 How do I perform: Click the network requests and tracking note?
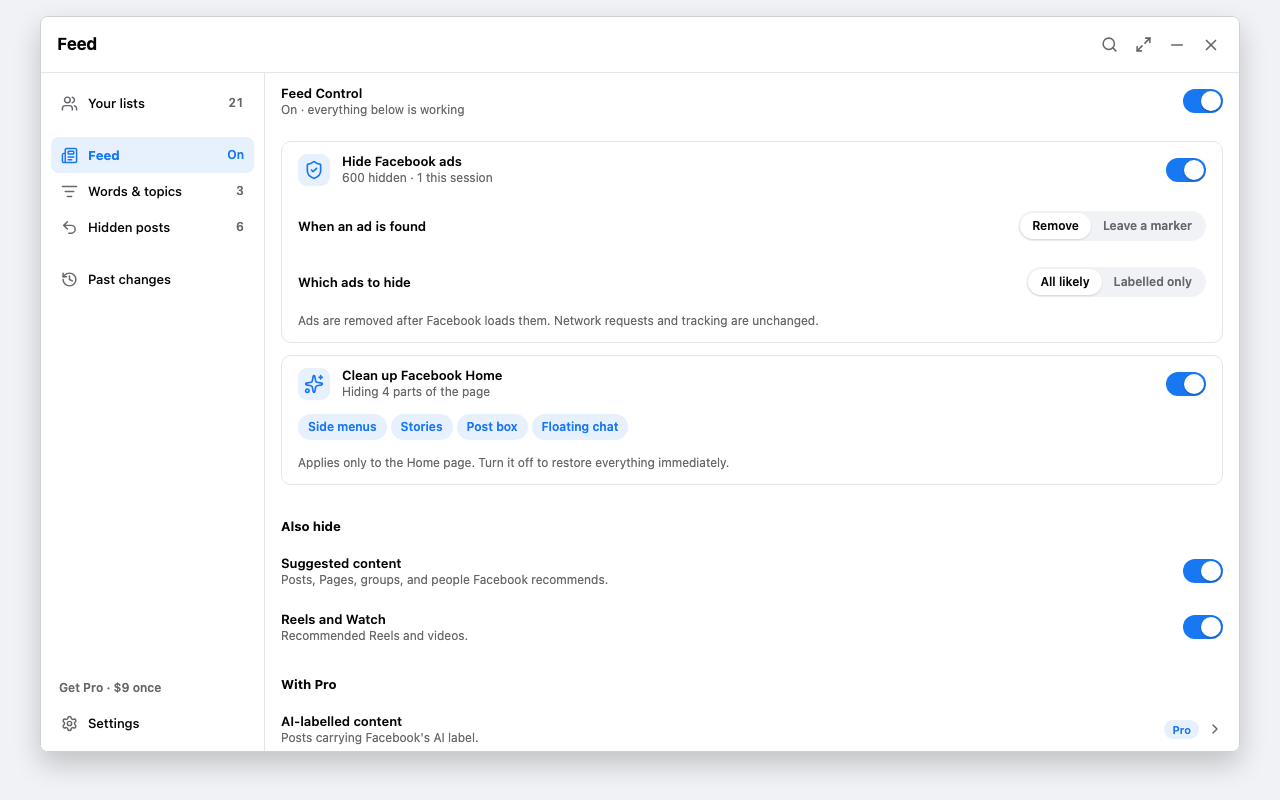[558, 321]
